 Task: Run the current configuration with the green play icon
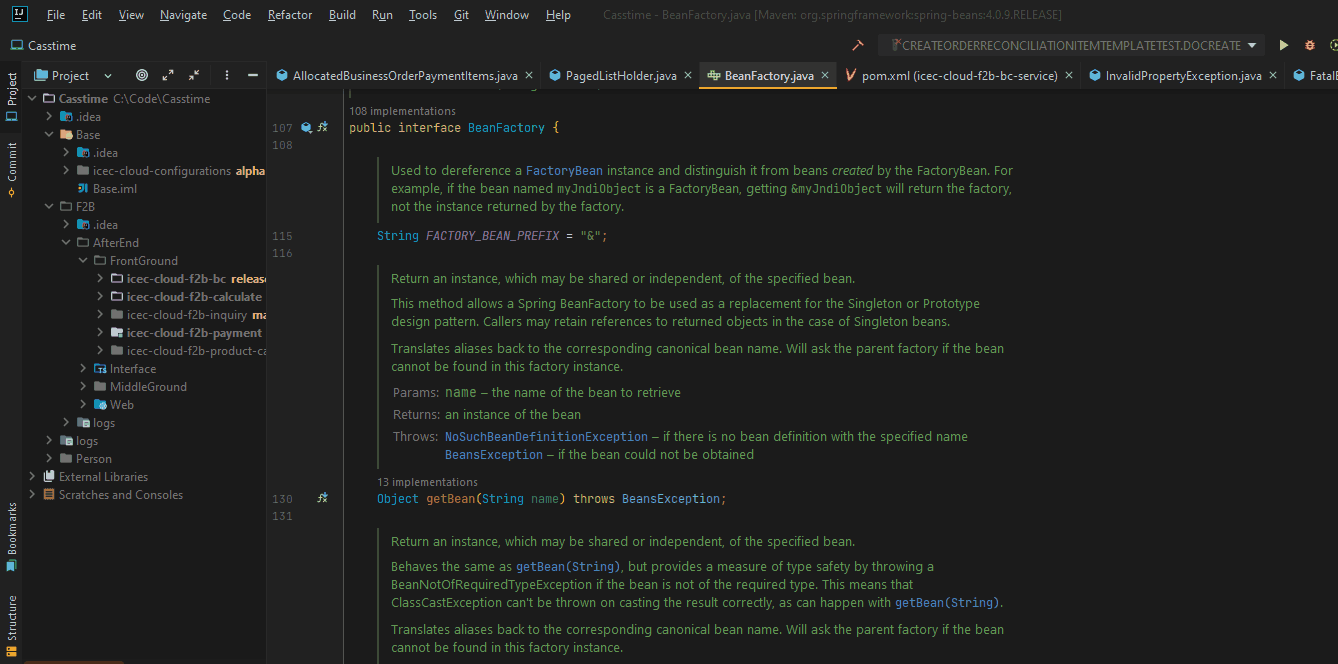pyautogui.click(x=1283, y=45)
